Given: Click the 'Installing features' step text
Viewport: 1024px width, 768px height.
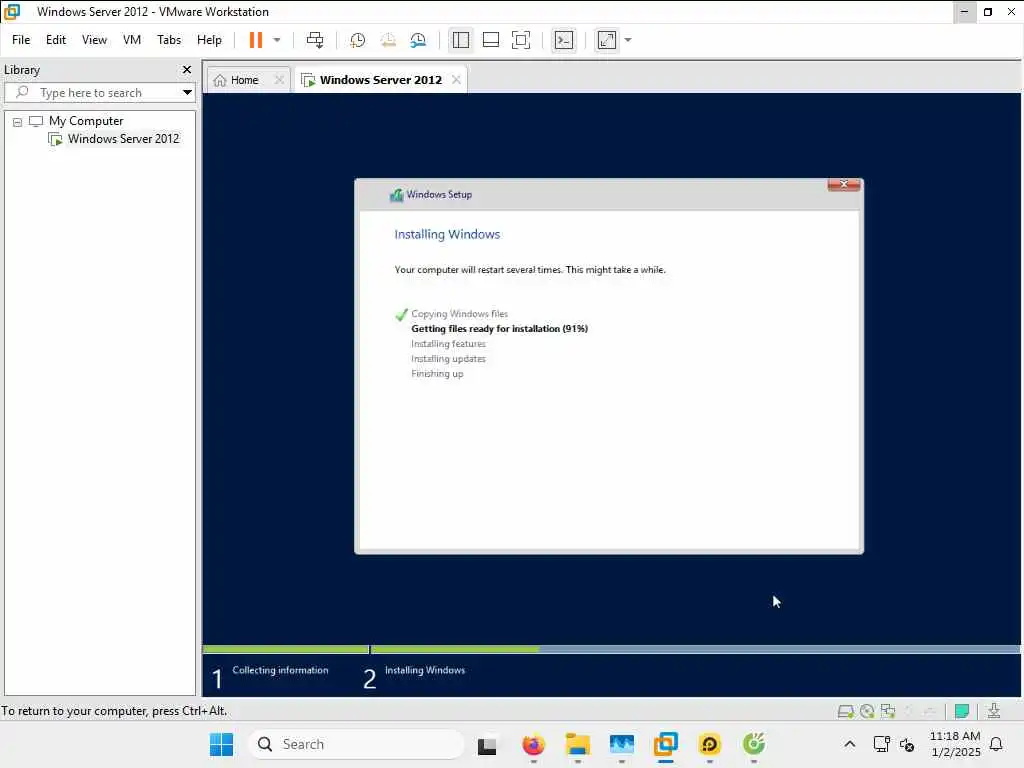Looking at the screenshot, I should click(x=448, y=344).
